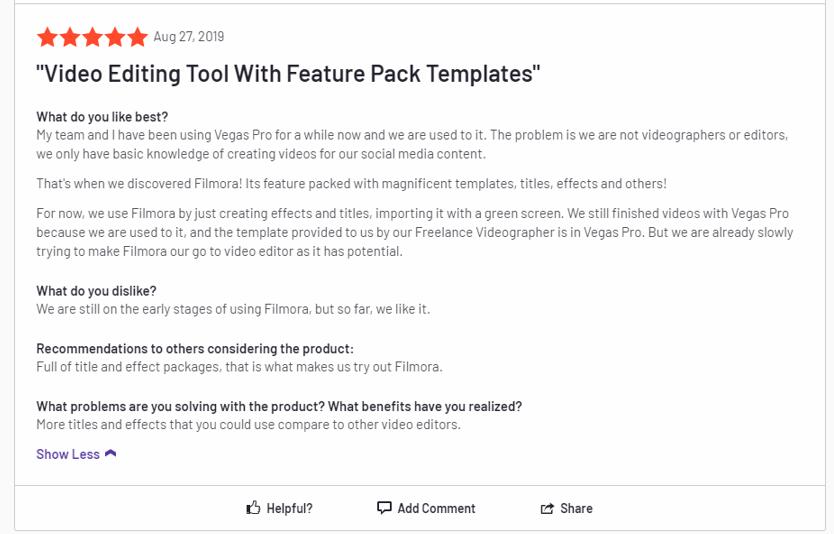Click the second rating star
The height and width of the screenshot is (534, 834).
tap(70, 38)
